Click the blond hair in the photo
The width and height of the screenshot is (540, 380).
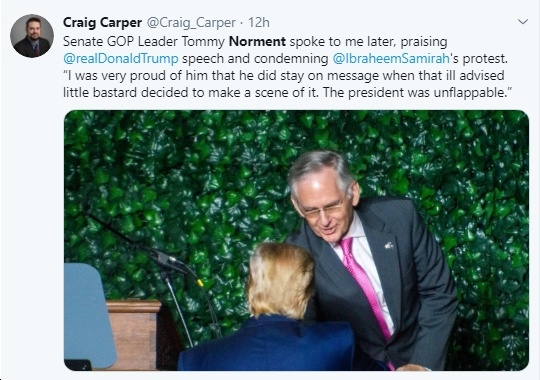(281, 279)
